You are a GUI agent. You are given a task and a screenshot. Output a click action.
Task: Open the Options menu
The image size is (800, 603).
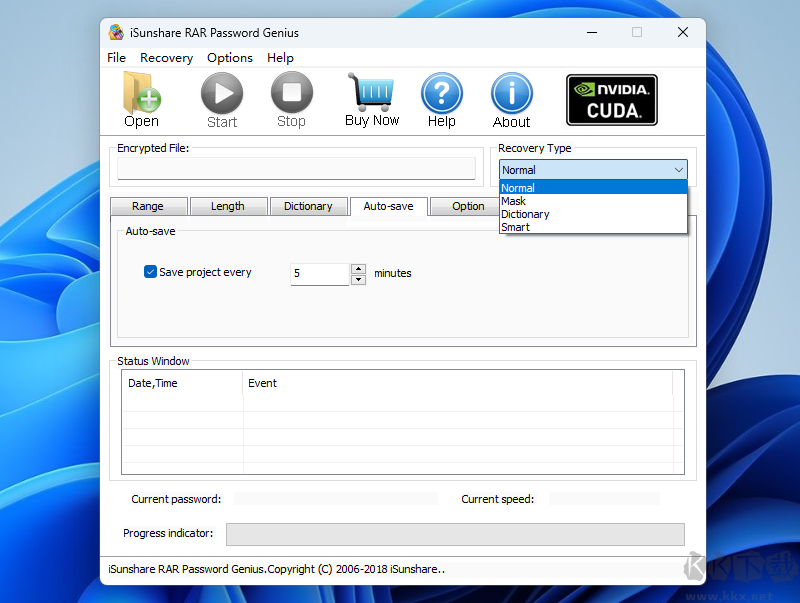[x=230, y=57]
